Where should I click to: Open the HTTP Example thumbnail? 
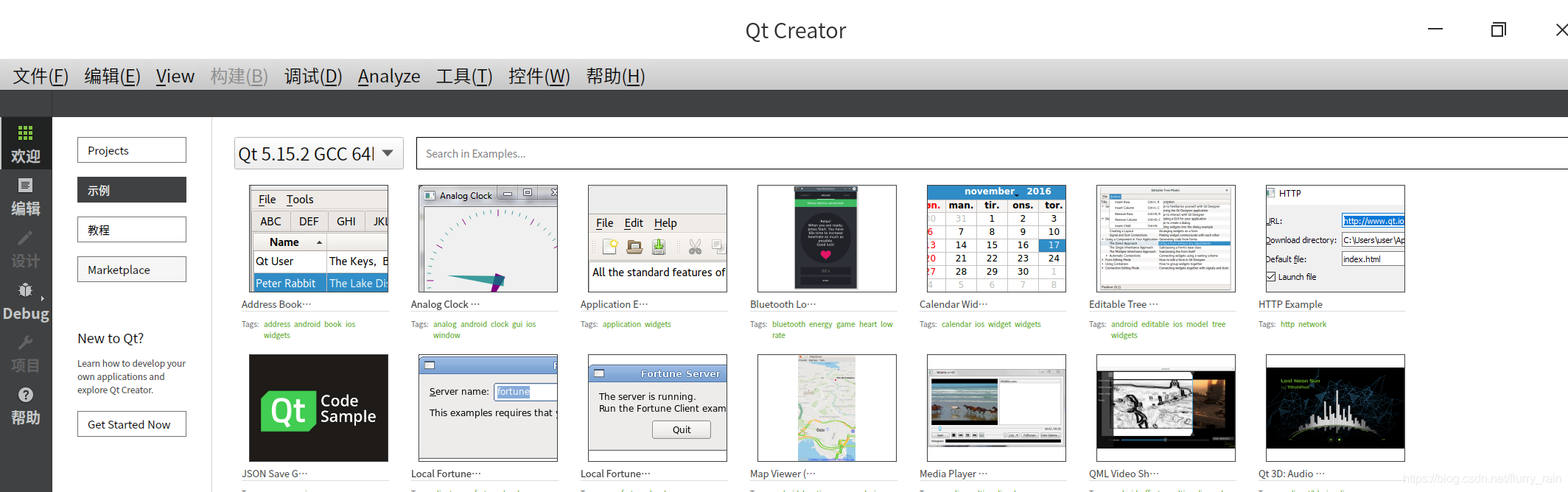click(x=1335, y=239)
